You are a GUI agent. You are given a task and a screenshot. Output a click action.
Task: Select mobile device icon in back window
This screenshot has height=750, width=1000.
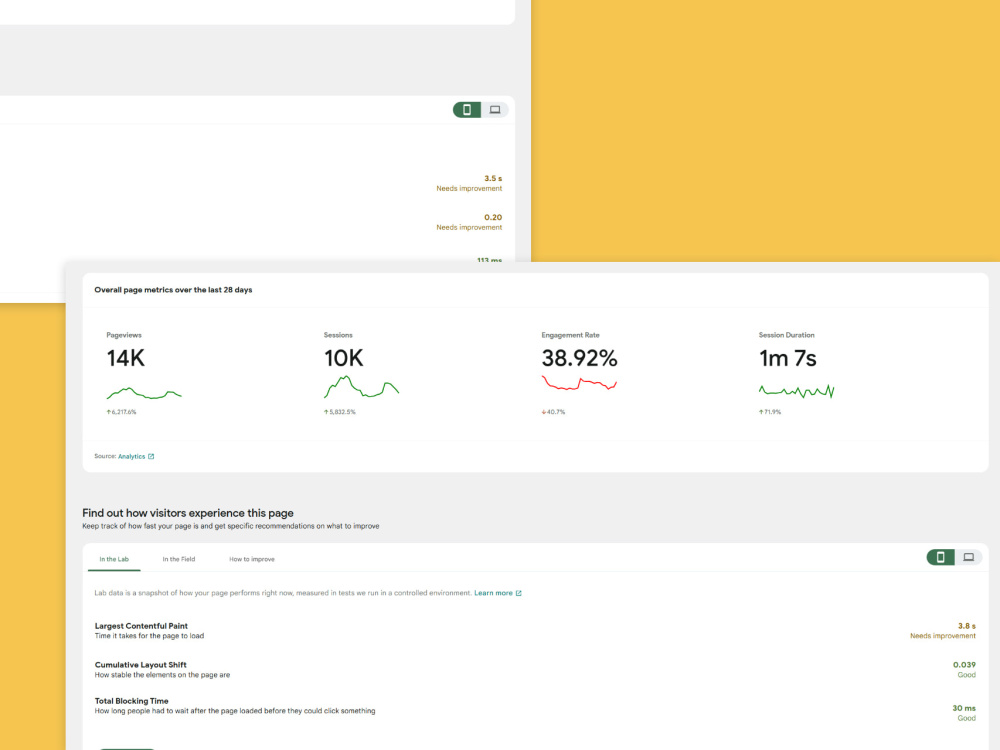coord(467,110)
